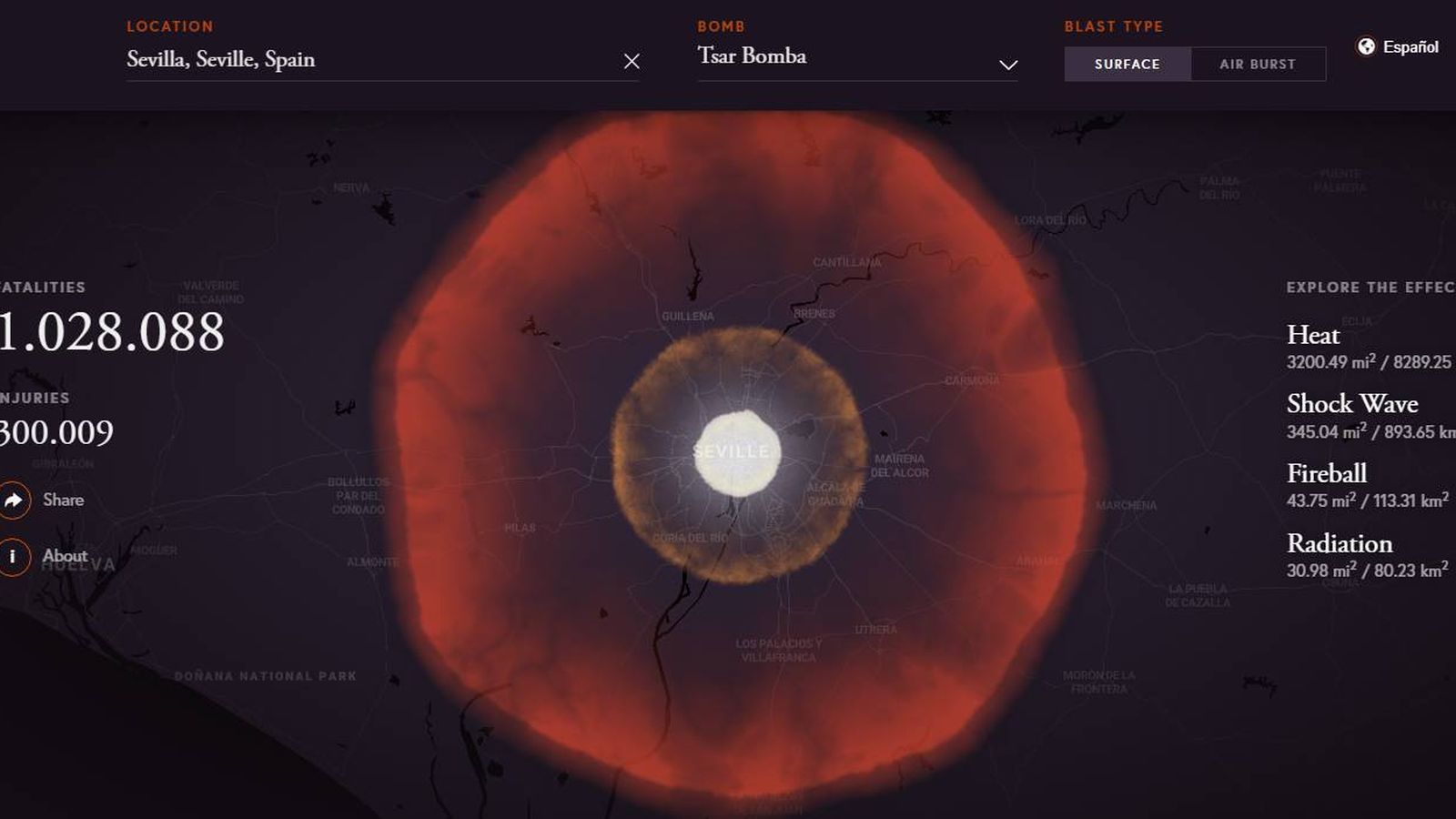The height and width of the screenshot is (819, 1456).
Task: Expand the bomb dropdown chevron
Action: [x=1007, y=65]
